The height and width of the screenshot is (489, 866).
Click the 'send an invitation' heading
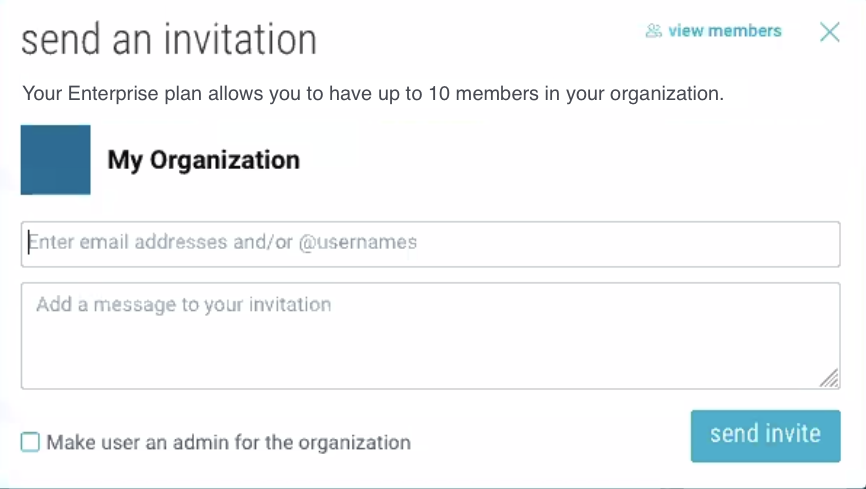[x=169, y=40]
